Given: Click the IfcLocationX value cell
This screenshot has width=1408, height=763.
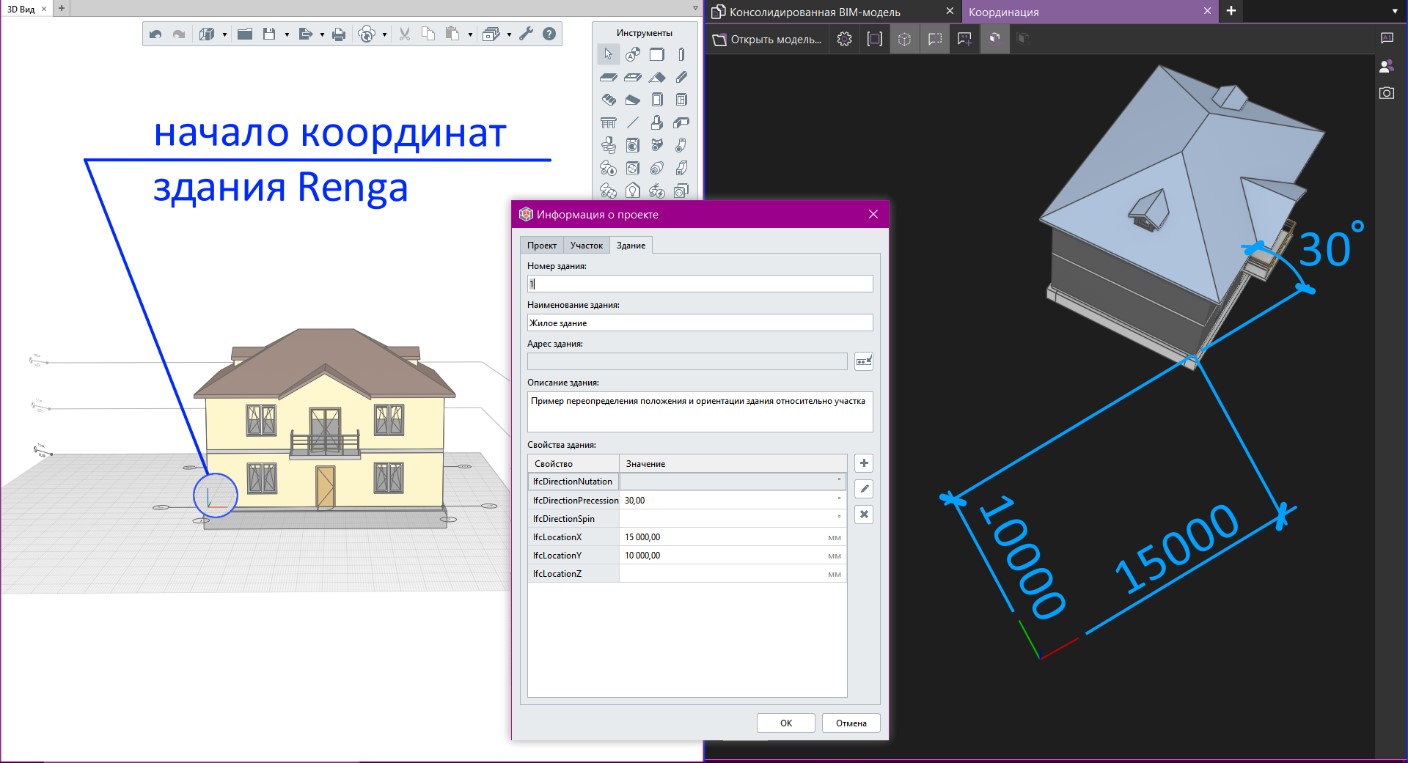Looking at the screenshot, I should 733,537.
